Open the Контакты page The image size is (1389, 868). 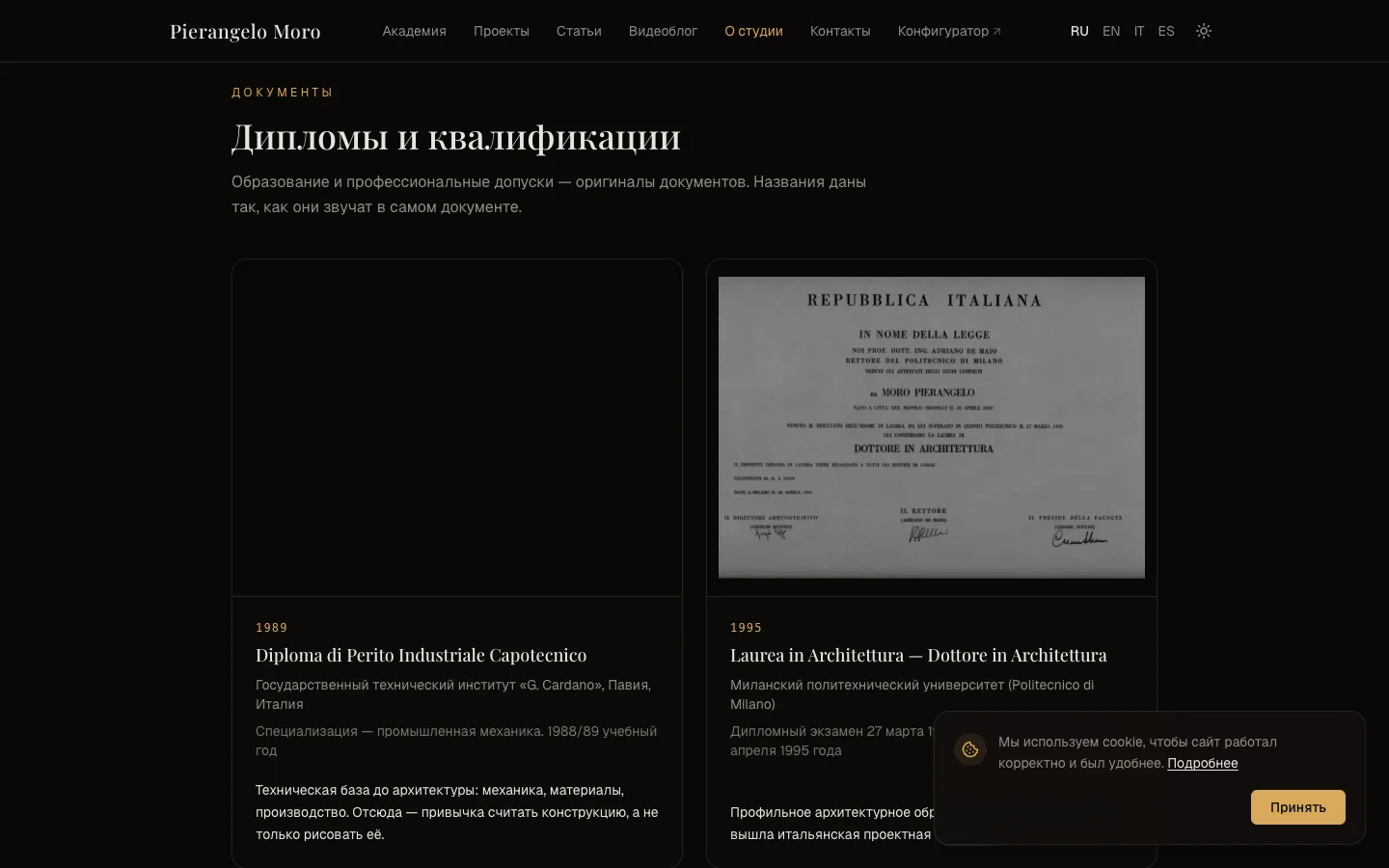click(840, 31)
